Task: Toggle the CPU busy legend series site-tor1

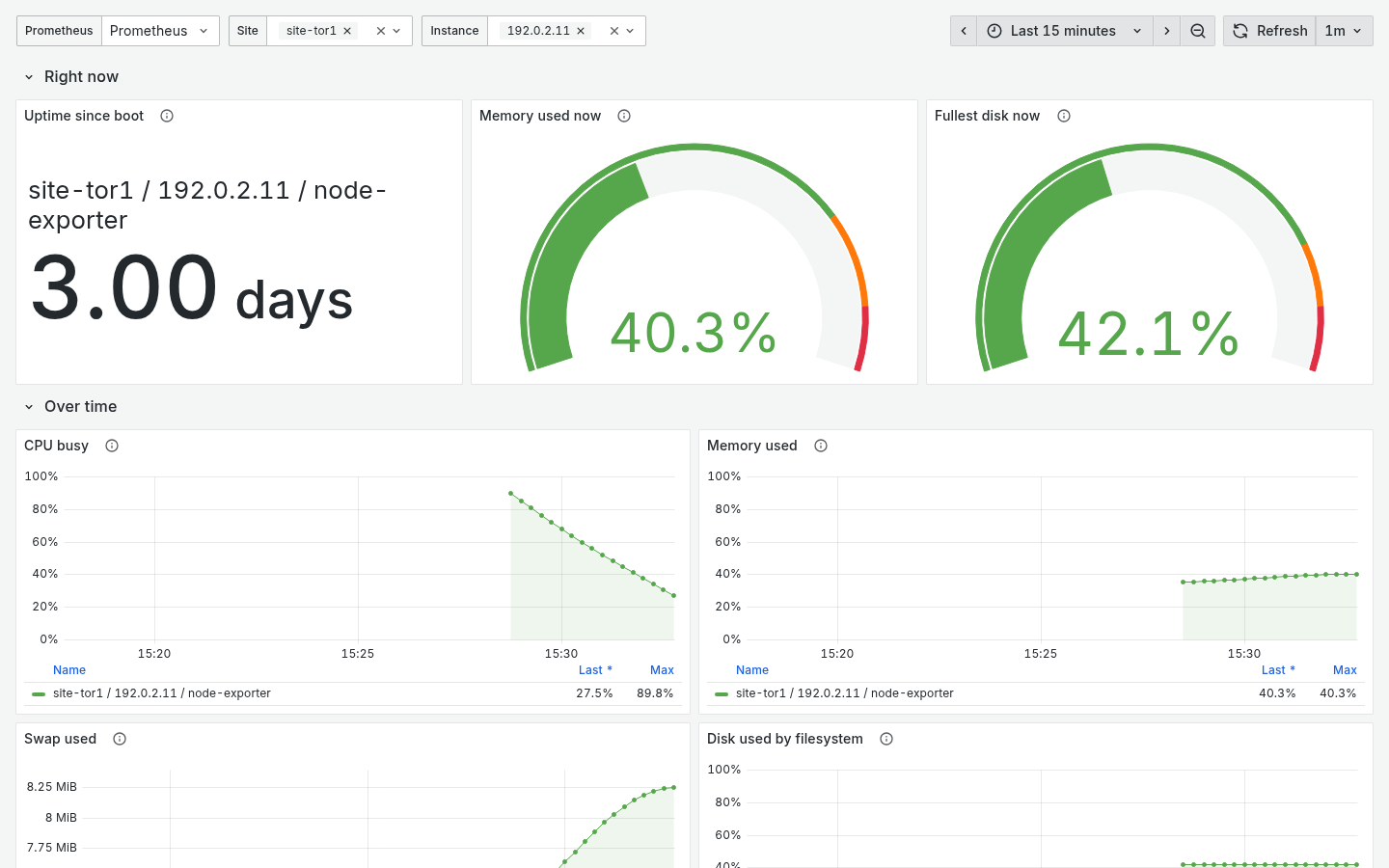Action: pyautogui.click(x=162, y=693)
